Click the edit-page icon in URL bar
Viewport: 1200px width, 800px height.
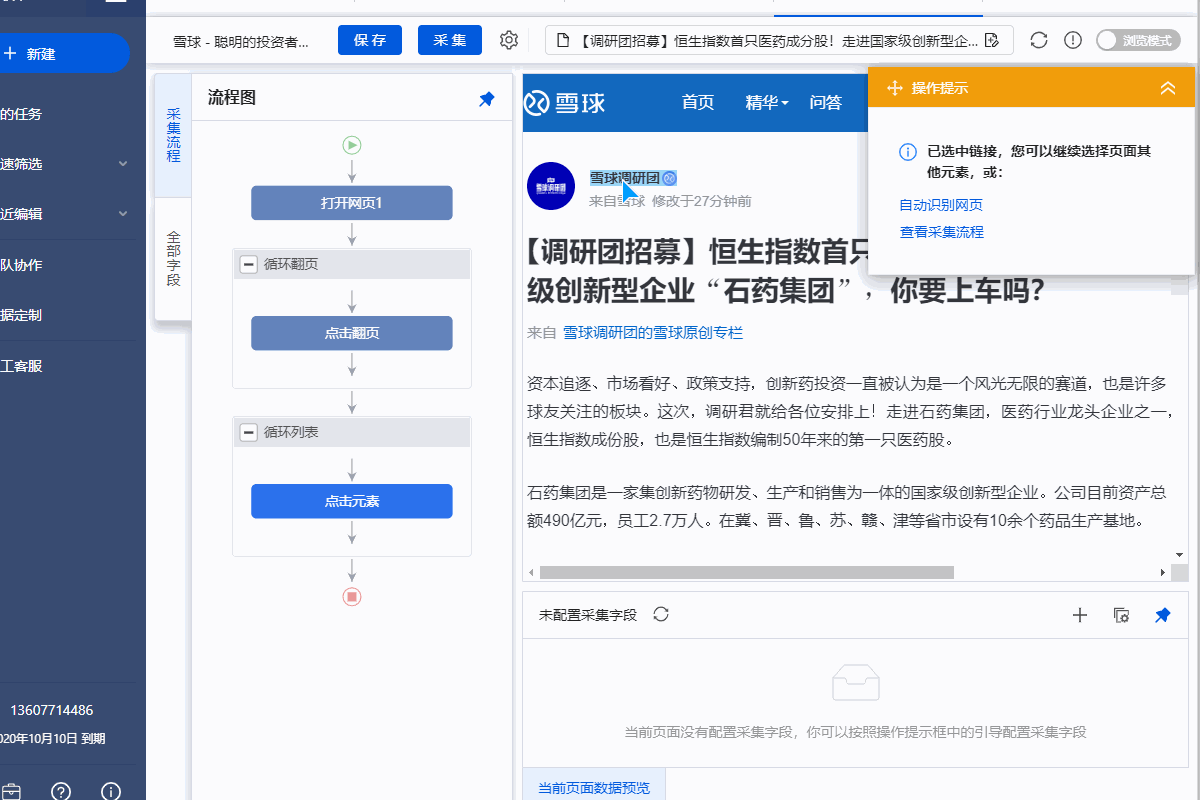993,41
